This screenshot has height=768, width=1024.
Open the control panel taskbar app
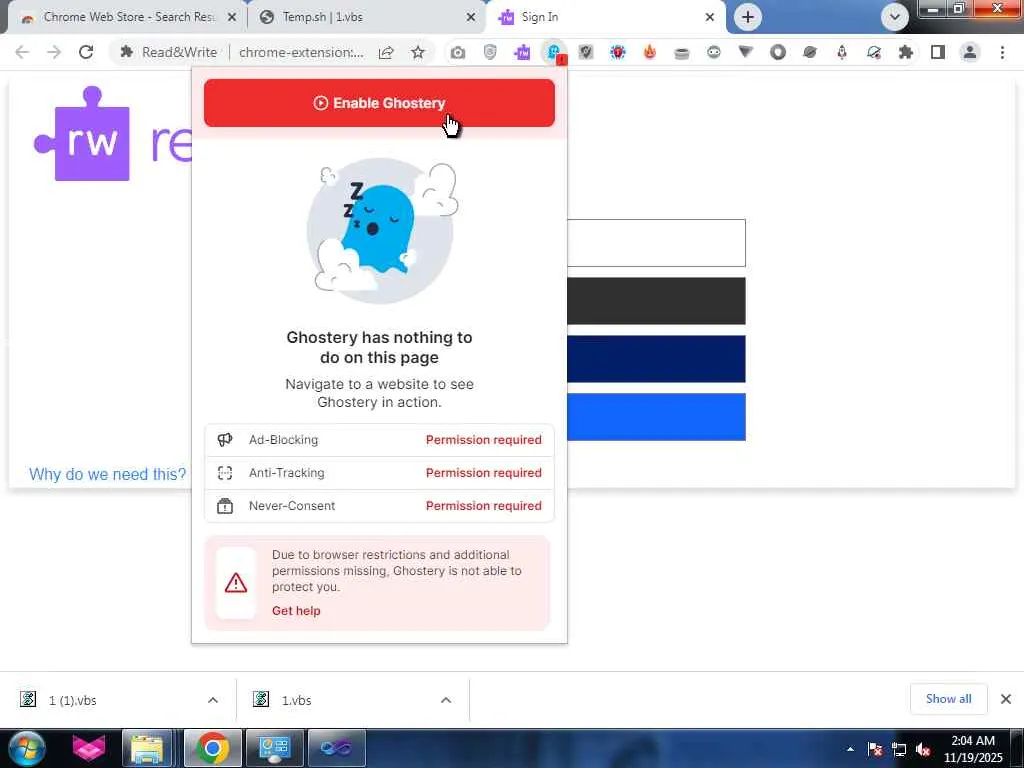(x=274, y=748)
